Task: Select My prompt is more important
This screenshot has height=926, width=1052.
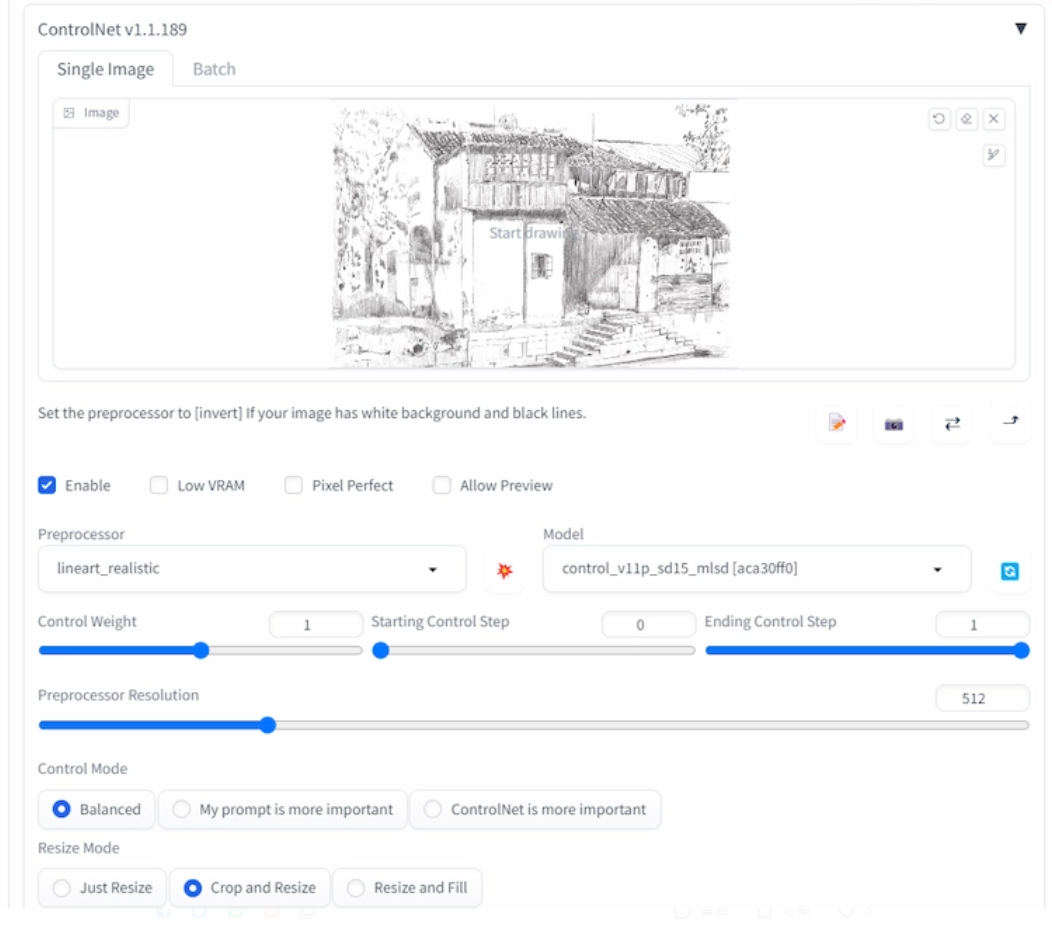Action: (x=282, y=809)
